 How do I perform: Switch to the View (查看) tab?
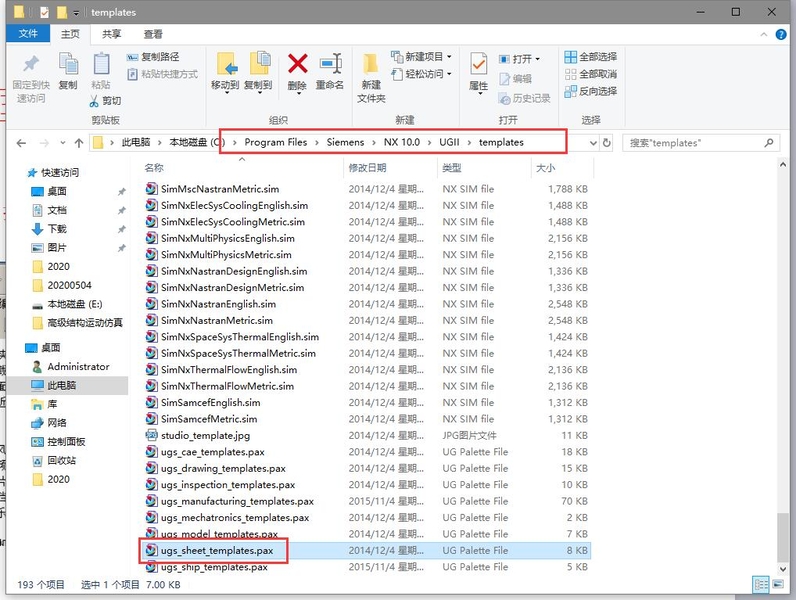(153, 34)
